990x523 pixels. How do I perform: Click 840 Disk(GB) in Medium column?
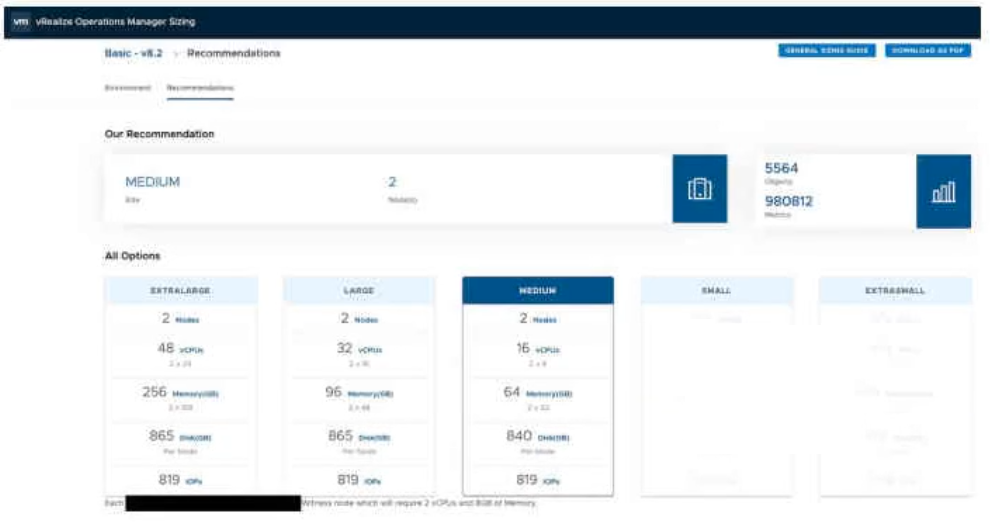(x=537, y=436)
